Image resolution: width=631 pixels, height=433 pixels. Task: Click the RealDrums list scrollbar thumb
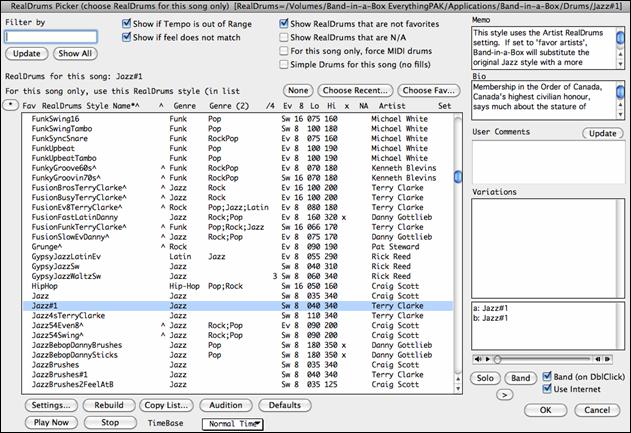458,177
